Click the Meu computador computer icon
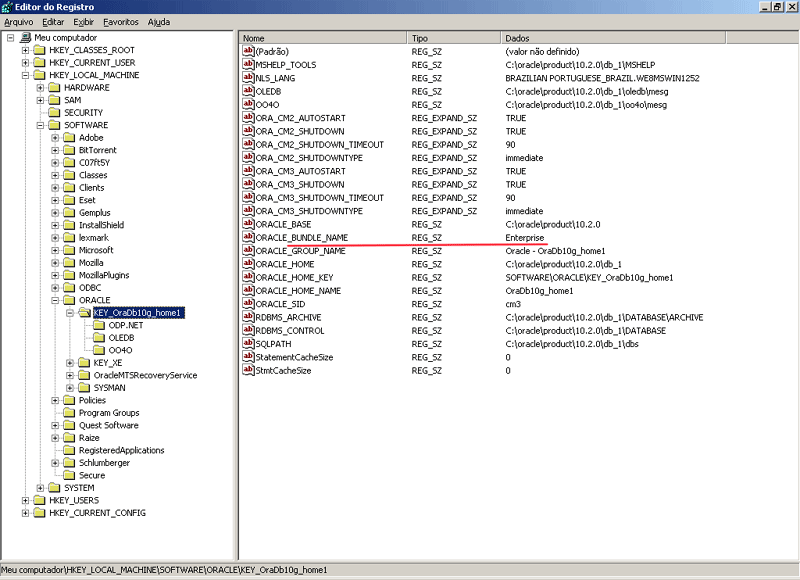 point(26,38)
